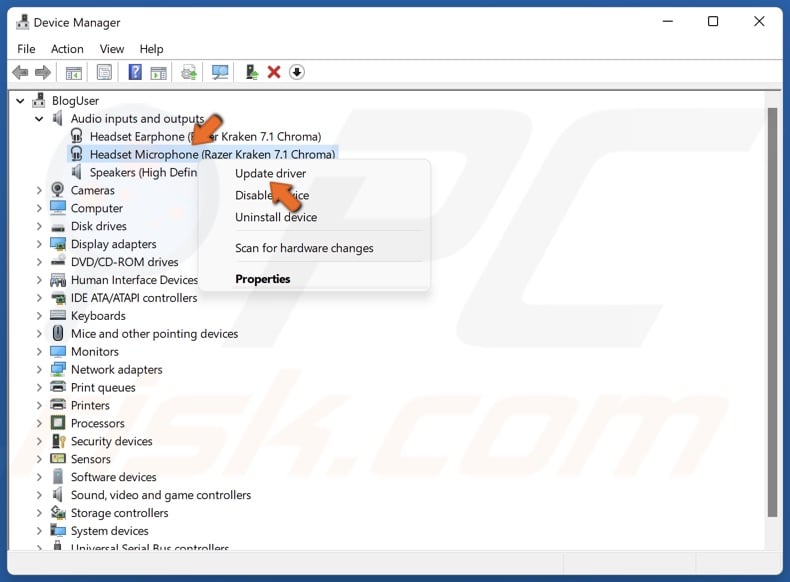Select the Software devices label
The height and width of the screenshot is (582, 790).
pos(113,477)
